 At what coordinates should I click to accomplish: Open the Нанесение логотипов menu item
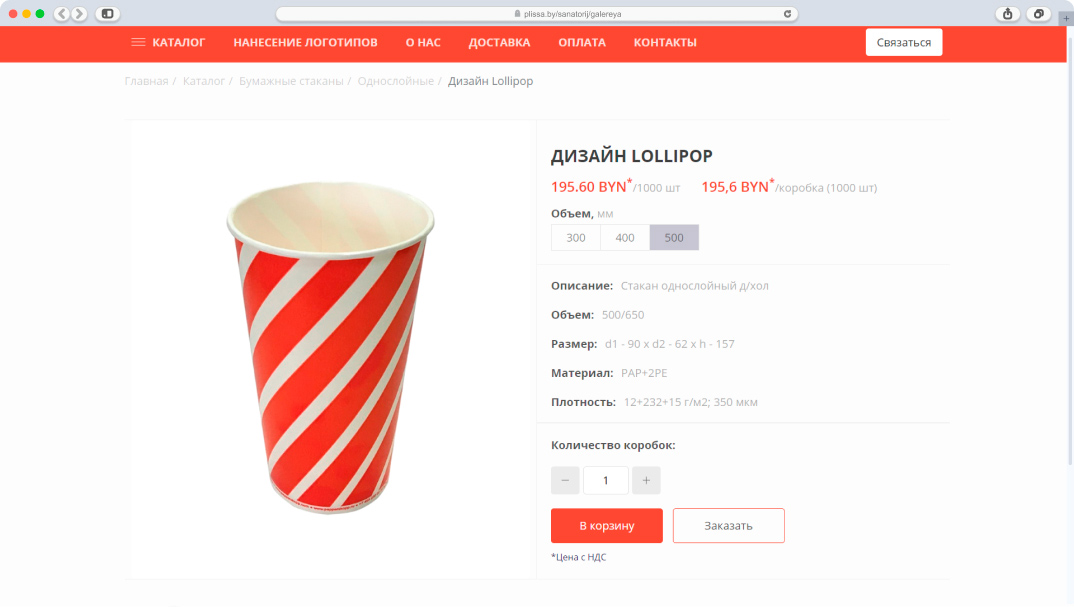tap(305, 42)
